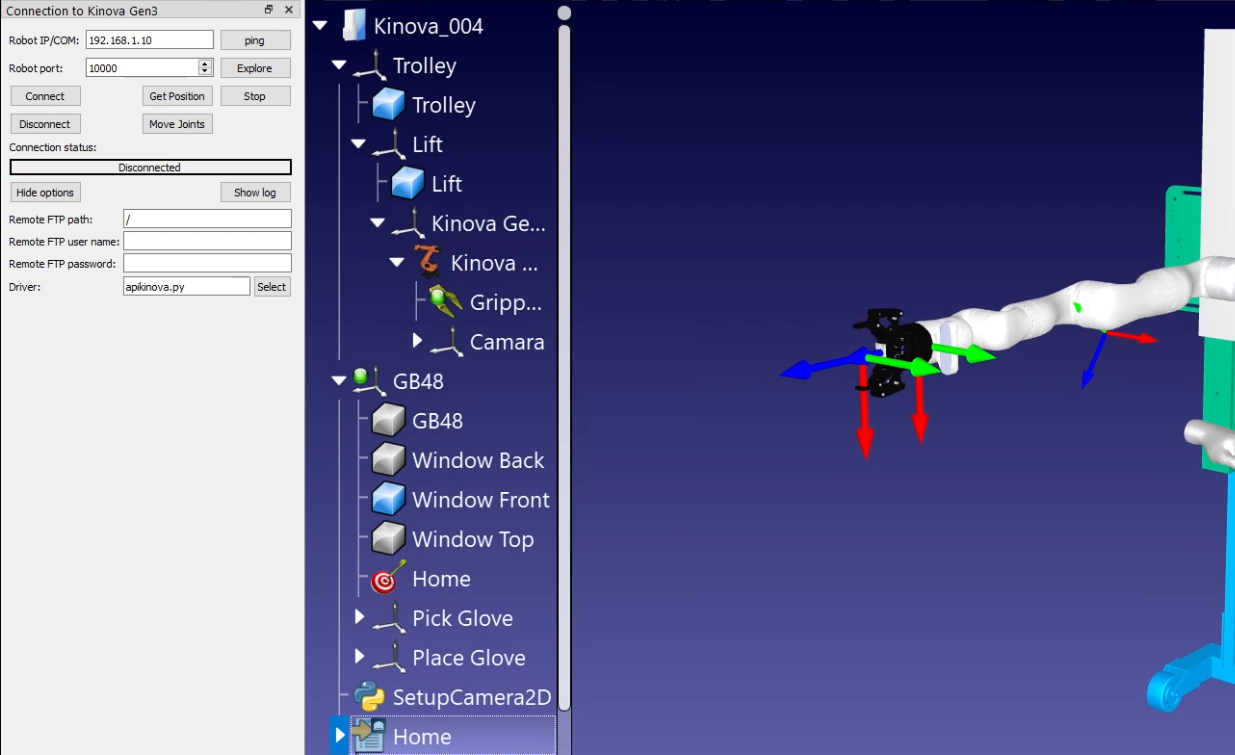The width and height of the screenshot is (1235, 755).
Task: Select the Window Back tree label
Action: [x=478, y=460]
